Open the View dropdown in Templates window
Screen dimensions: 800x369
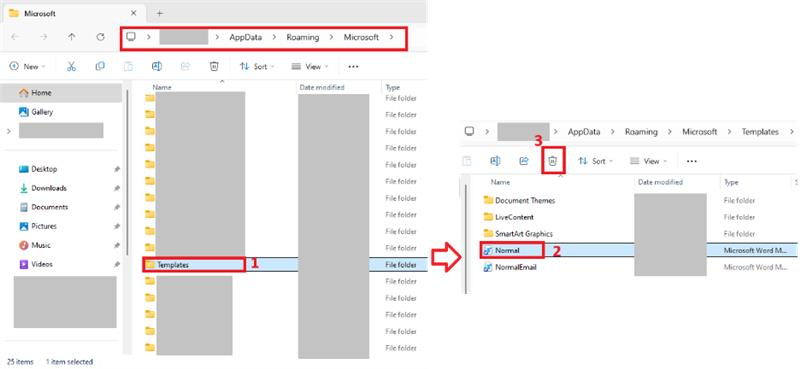pos(648,161)
